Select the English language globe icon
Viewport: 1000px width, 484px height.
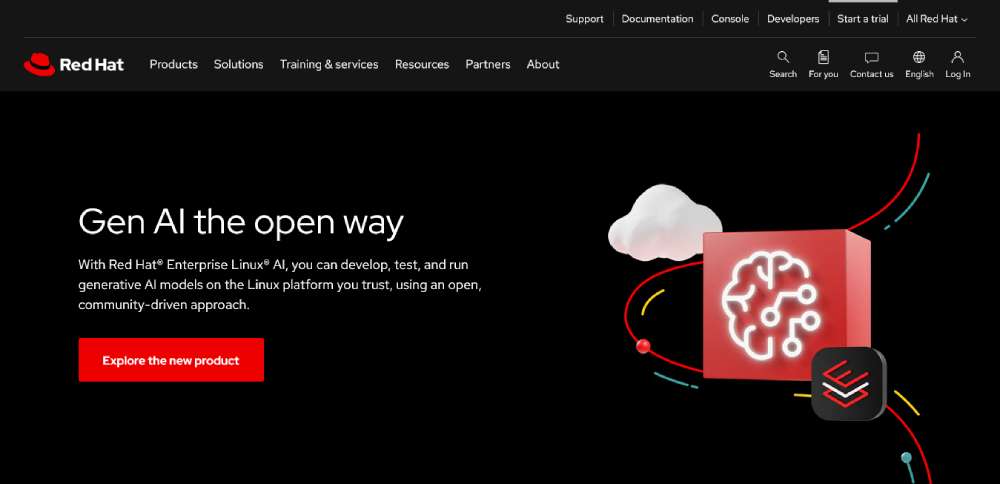[919, 57]
